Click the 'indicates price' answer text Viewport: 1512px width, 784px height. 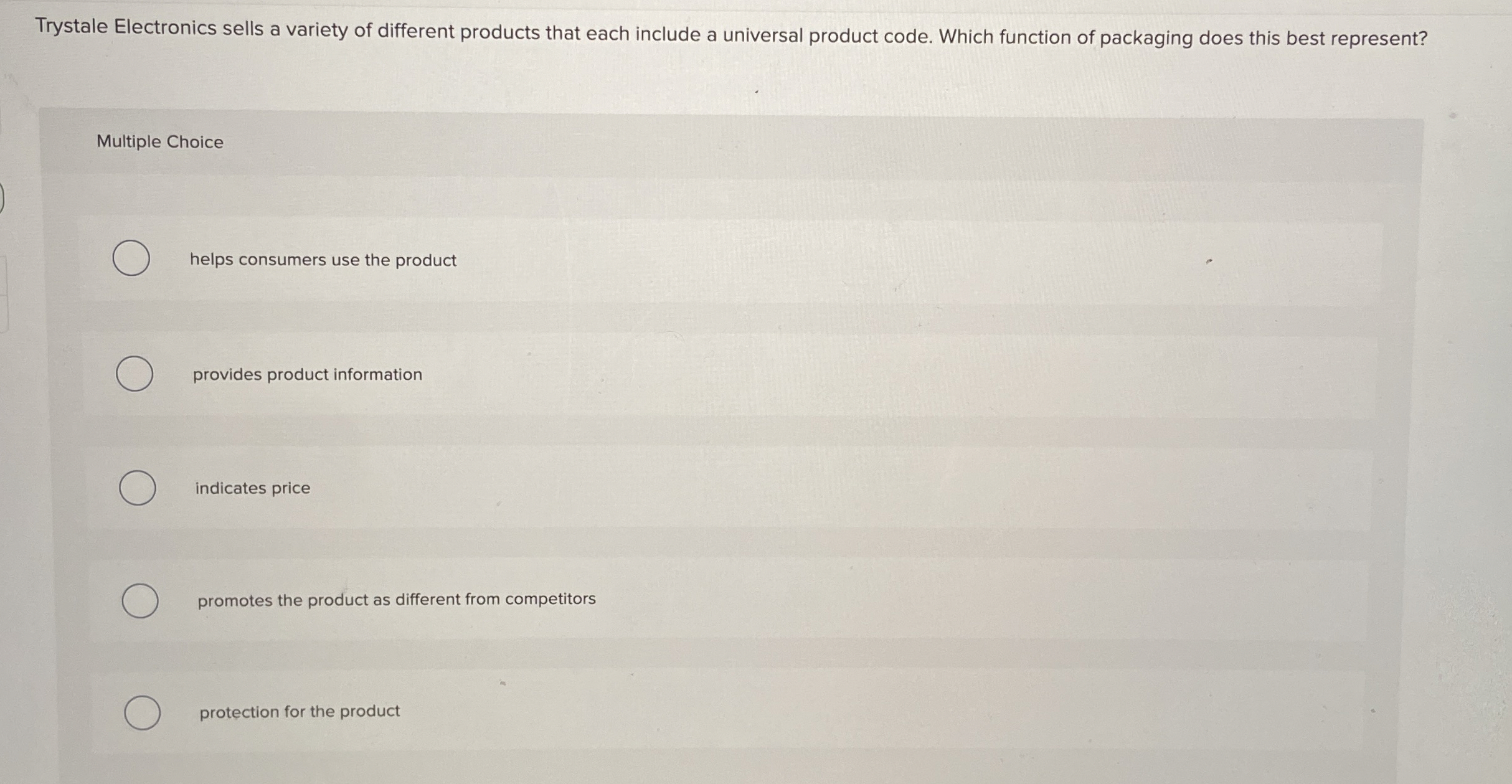click(252, 488)
